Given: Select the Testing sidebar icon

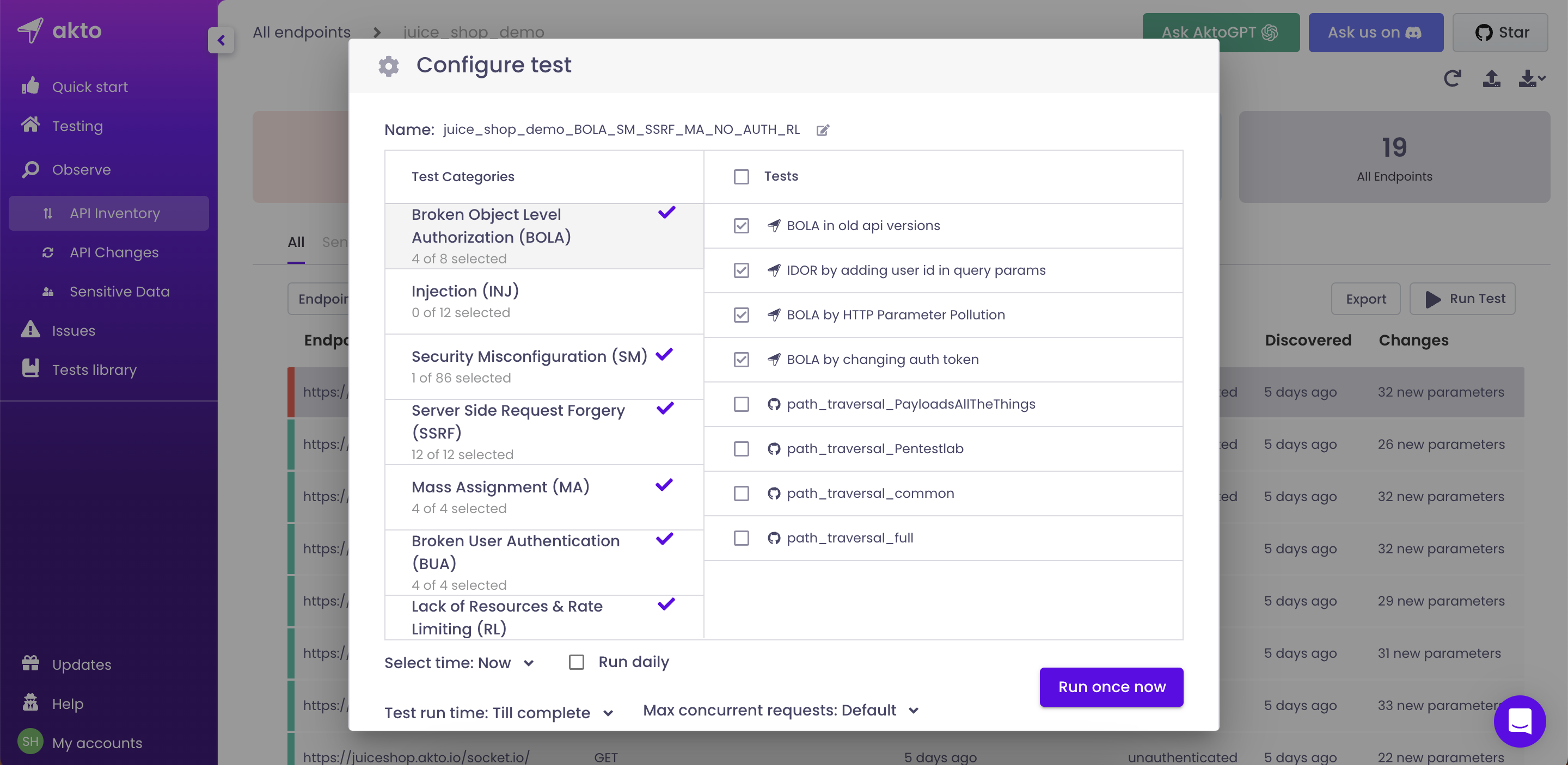Looking at the screenshot, I should 31,125.
